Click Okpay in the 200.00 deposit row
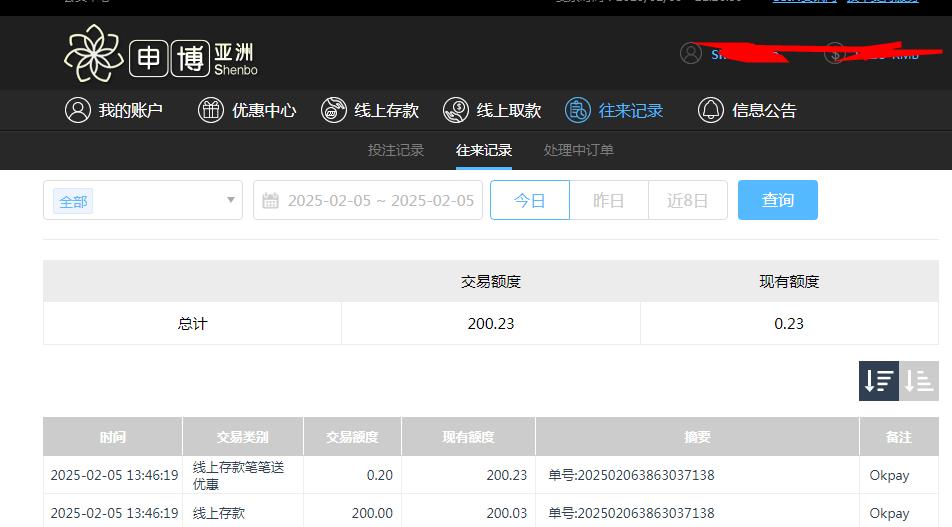This screenshot has height=527, width=952. (889, 513)
